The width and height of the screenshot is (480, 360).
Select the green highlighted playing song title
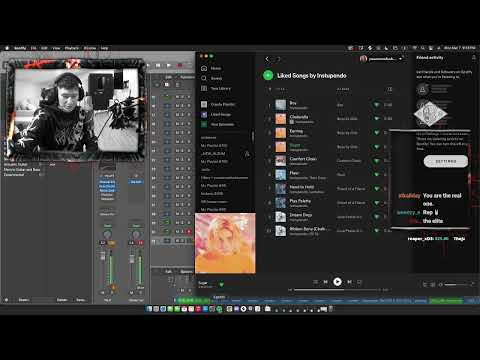click(295, 145)
